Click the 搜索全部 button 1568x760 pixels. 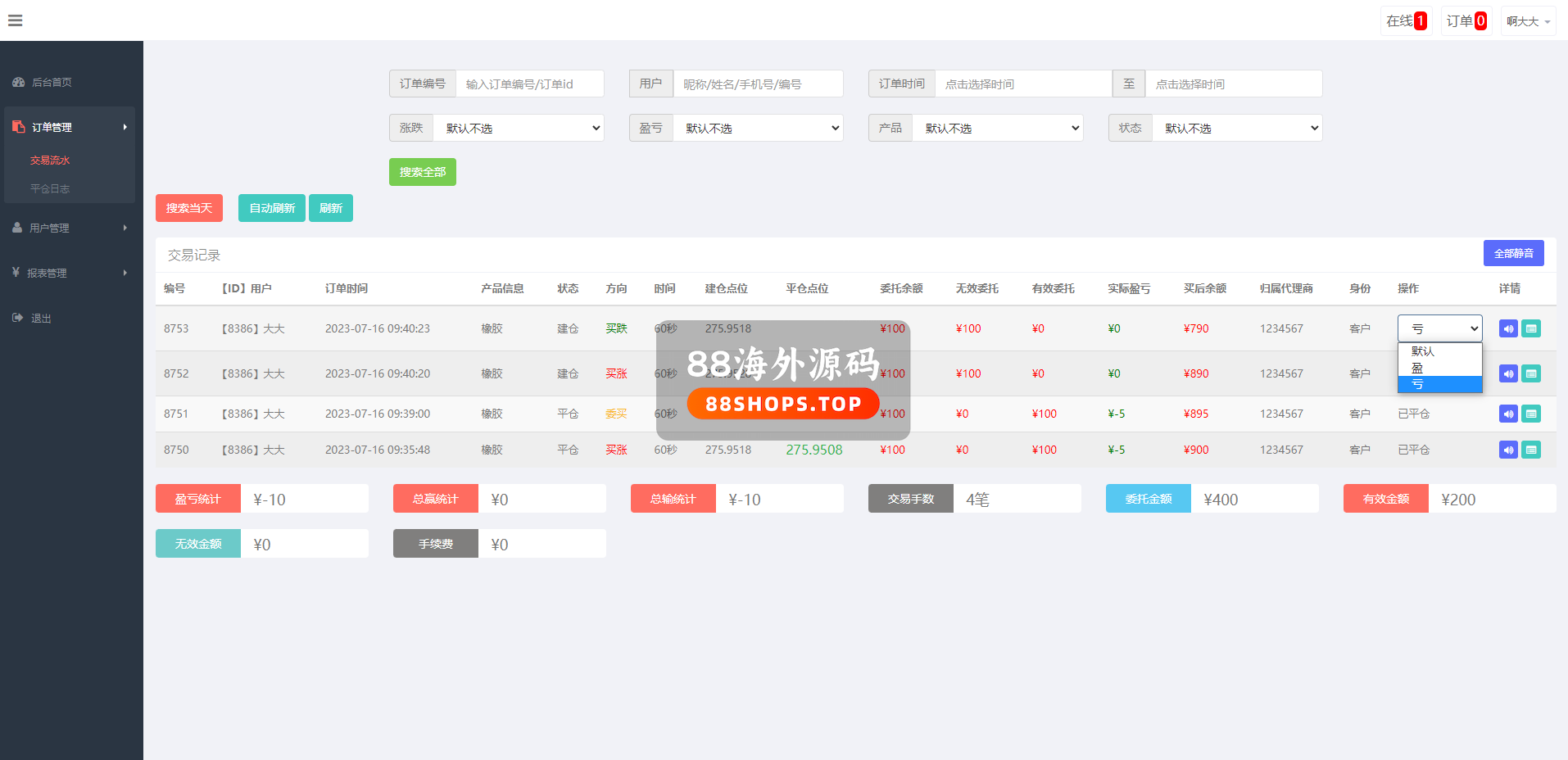coord(422,172)
